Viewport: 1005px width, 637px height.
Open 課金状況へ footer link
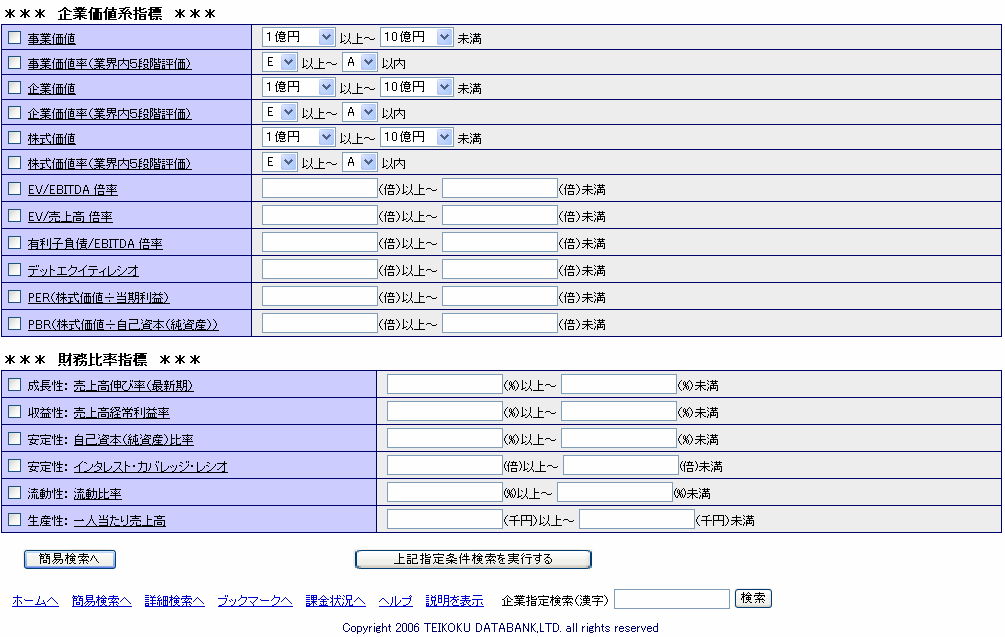tap(335, 600)
